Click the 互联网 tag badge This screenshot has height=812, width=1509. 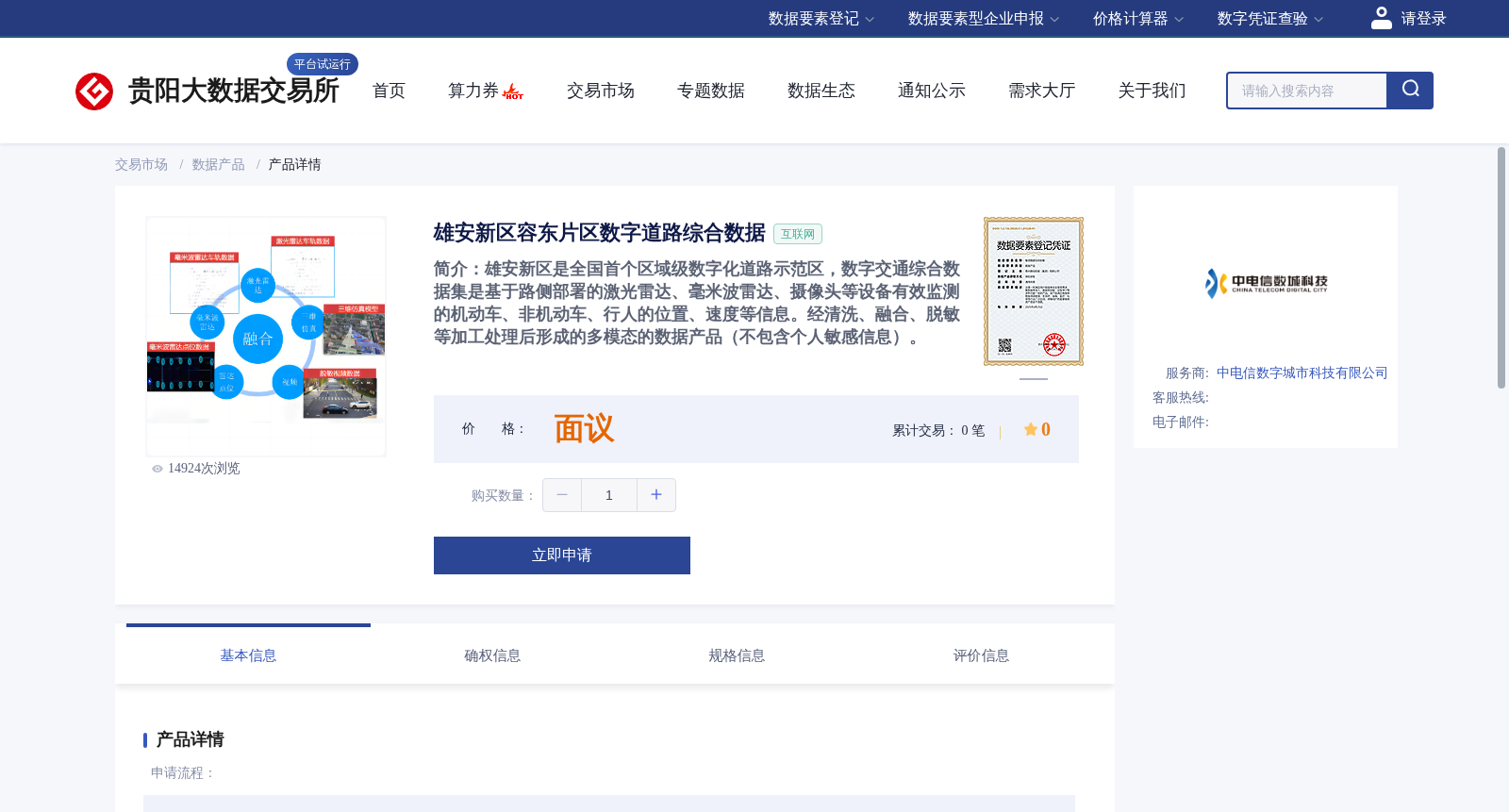[798, 234]
